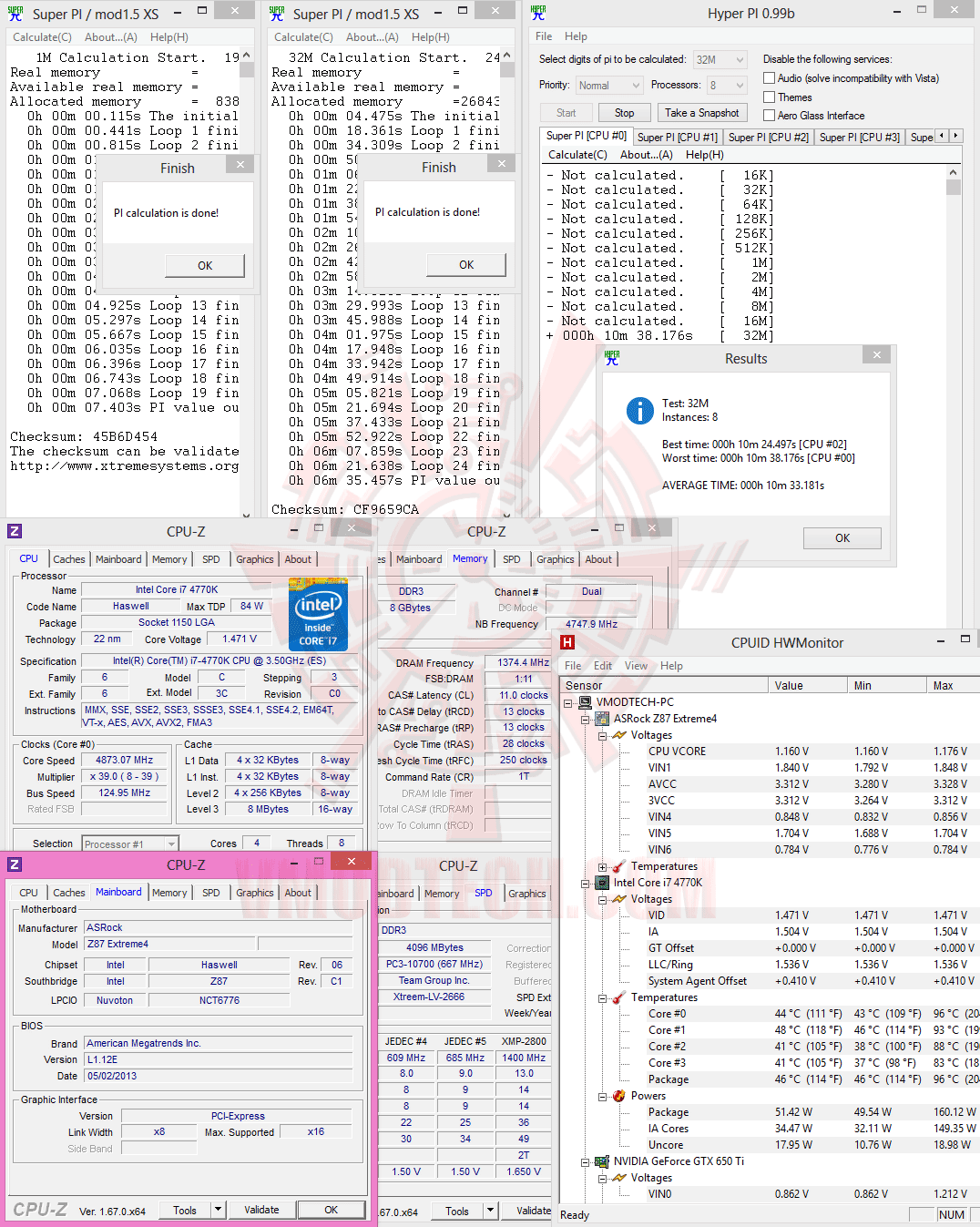The height and width of the screenshot is (1227, 980).
Task: Click the Voltages icon under ASRock Z87 Extreme4
Action: coord(619,735)
